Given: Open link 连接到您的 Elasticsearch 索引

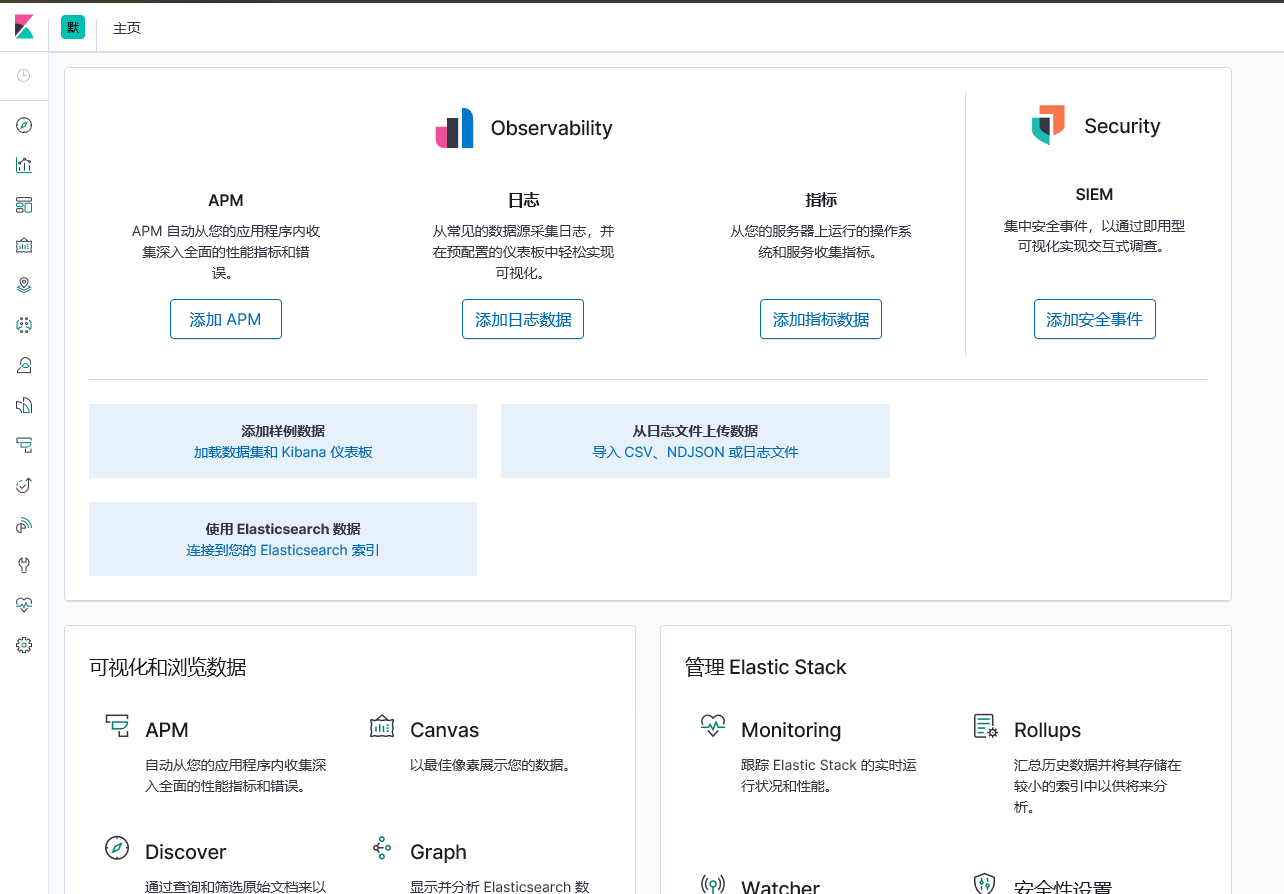Looking at the screenshot, I should 283,550.
